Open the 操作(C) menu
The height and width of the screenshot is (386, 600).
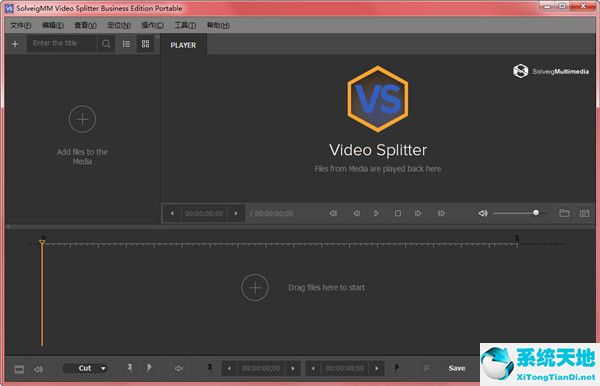152,25
